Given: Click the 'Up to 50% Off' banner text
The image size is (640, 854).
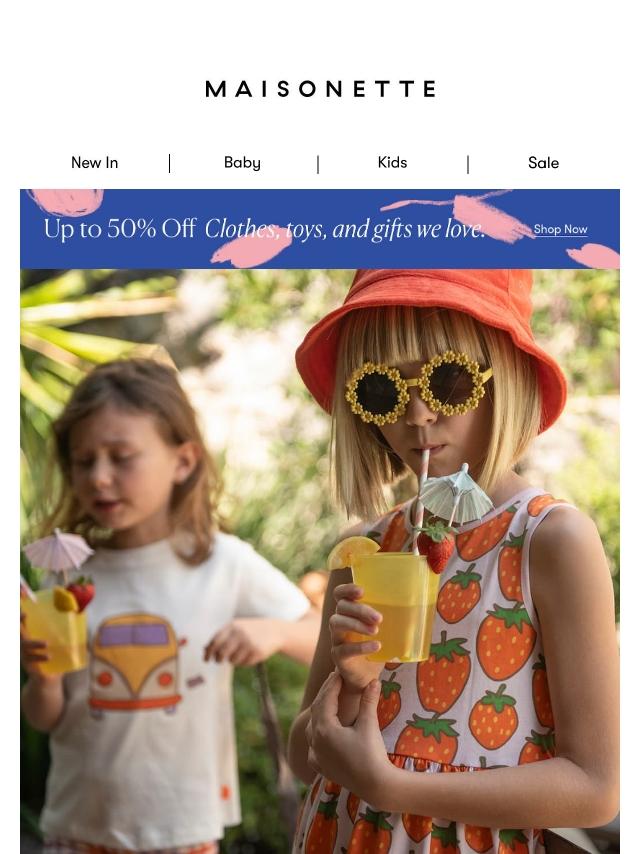Looking at the screenshot, I should [x=120, y=229].
